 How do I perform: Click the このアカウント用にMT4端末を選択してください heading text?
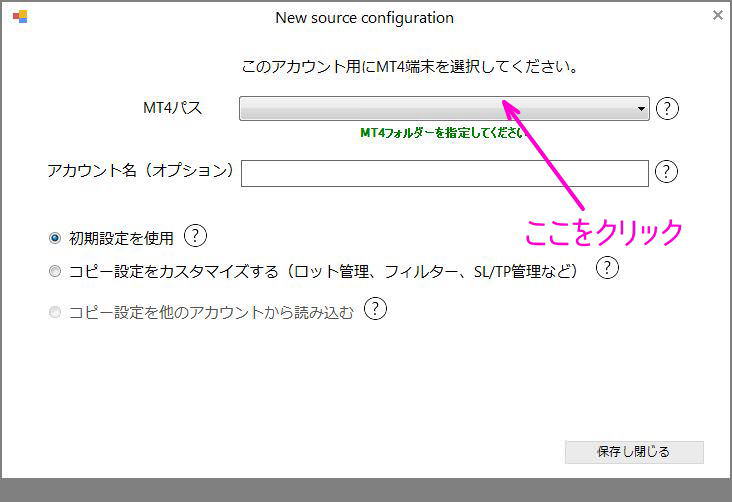click(409, 66)
